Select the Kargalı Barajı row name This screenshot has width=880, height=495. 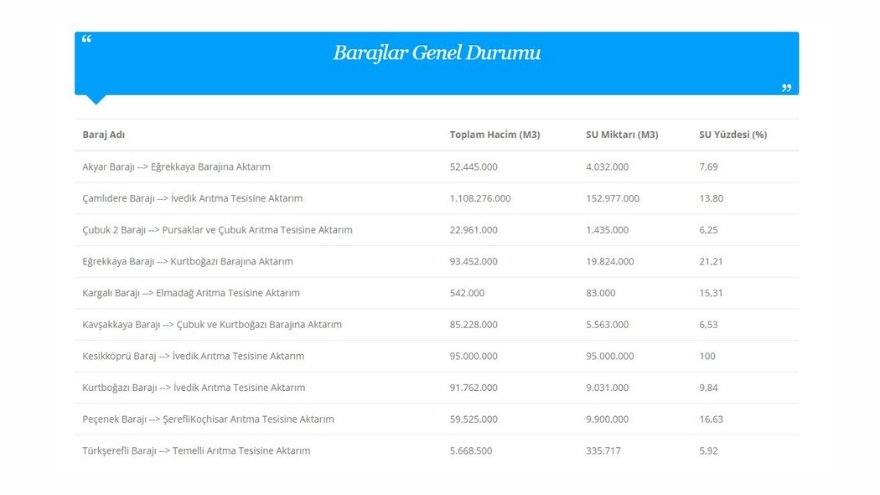[190, 293]
